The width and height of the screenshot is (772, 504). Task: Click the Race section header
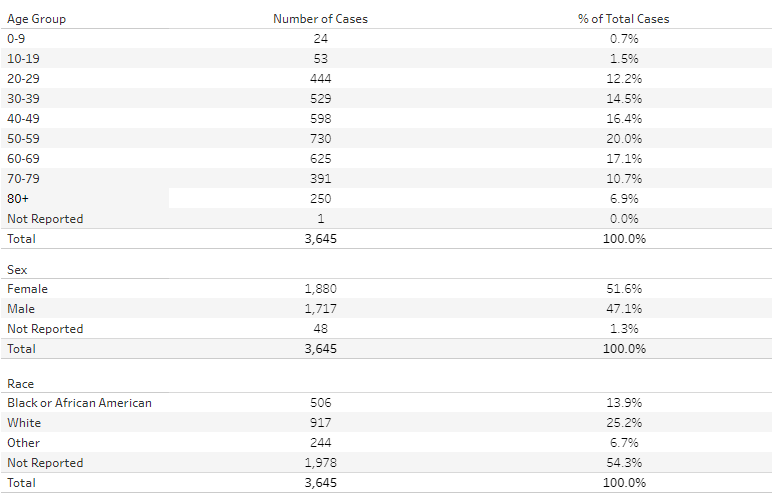tap(21, 384)
